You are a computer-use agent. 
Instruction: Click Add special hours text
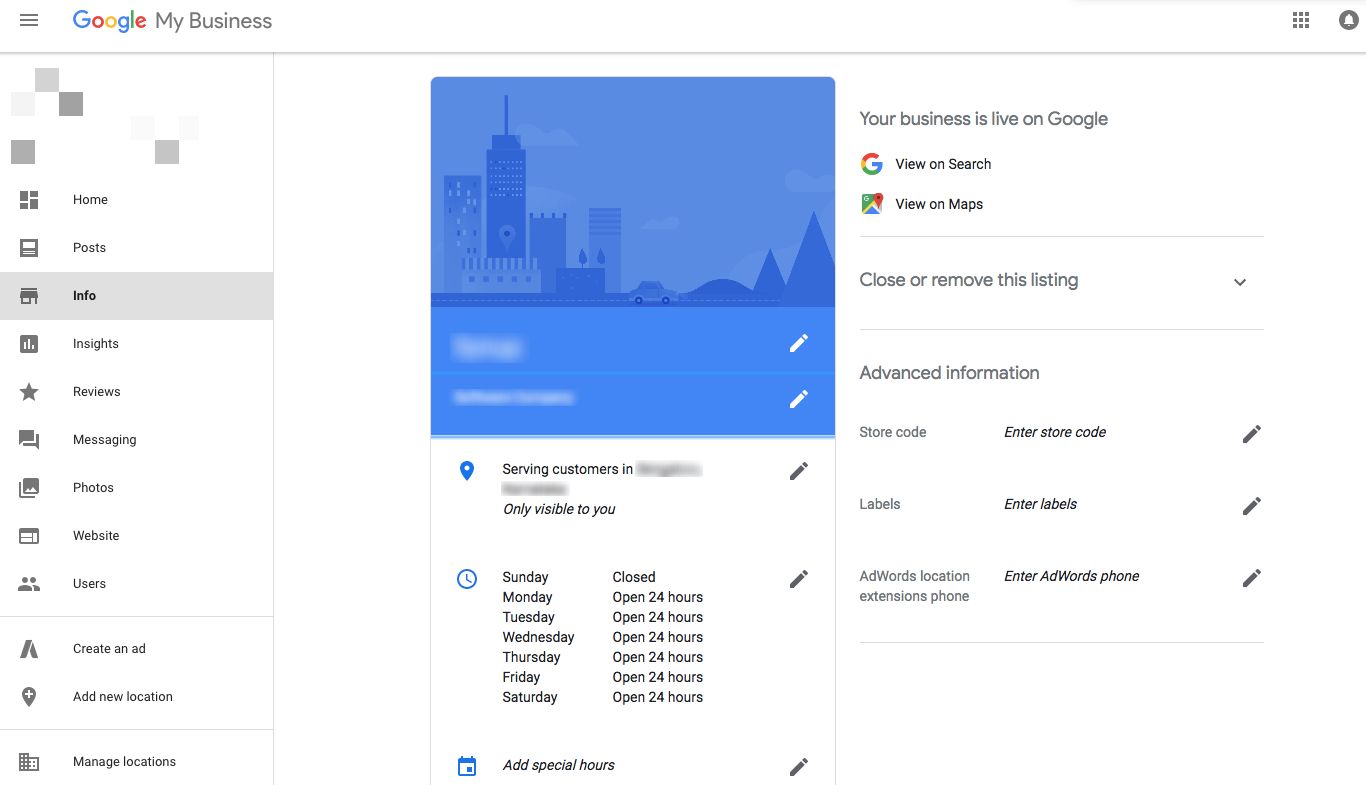(x=558, y=765)
